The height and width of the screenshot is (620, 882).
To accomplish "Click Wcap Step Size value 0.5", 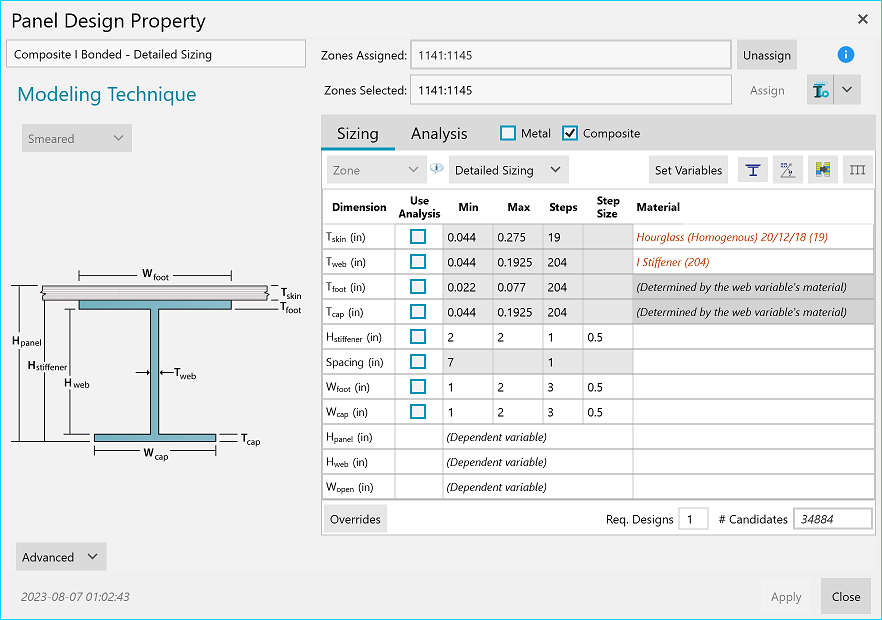I will [x=608, y=412].
